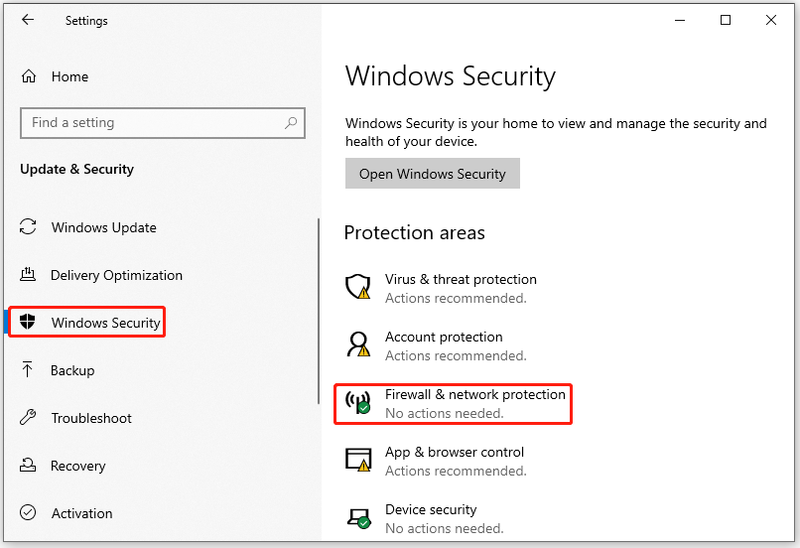The height and width of the screenshot is (548, 800).
Task: Click the search magnifier icon in Find a setting
Action: coord(291,122)
